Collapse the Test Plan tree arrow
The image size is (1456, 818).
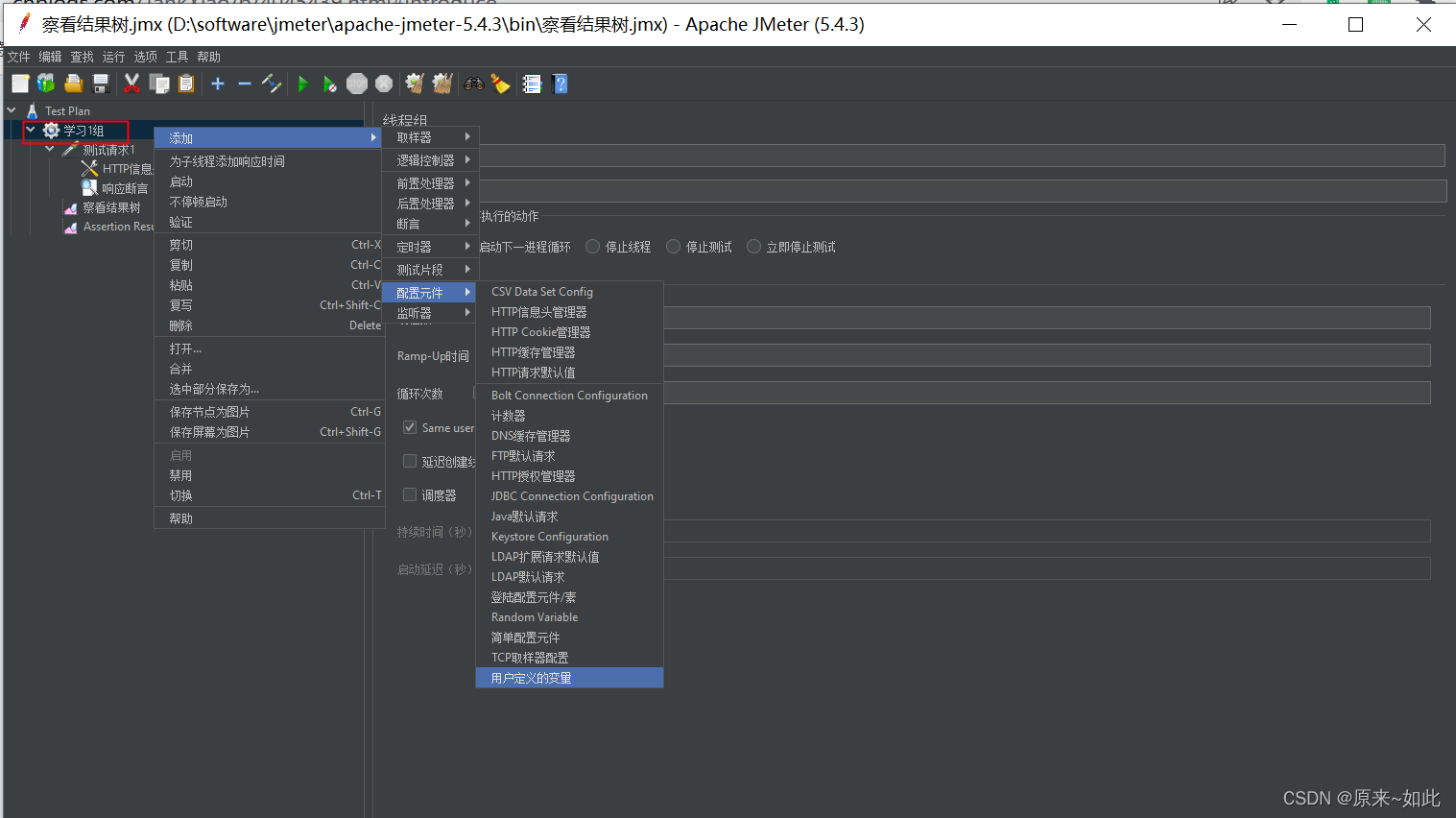(x=12, y=111)
